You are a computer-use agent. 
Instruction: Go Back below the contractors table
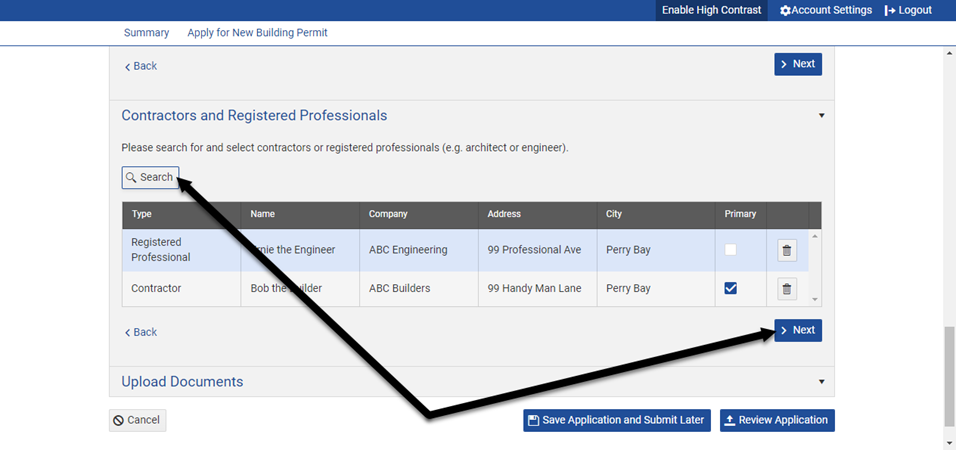tap(141, 332)
